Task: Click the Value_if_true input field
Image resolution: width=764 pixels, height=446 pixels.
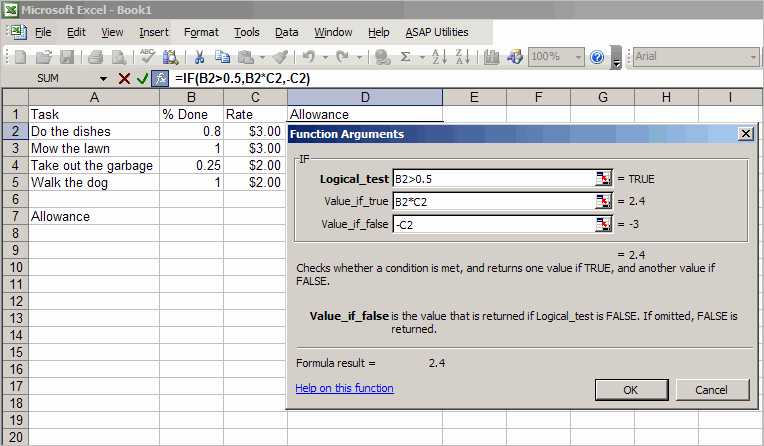Action: click(x=494, y=201)
